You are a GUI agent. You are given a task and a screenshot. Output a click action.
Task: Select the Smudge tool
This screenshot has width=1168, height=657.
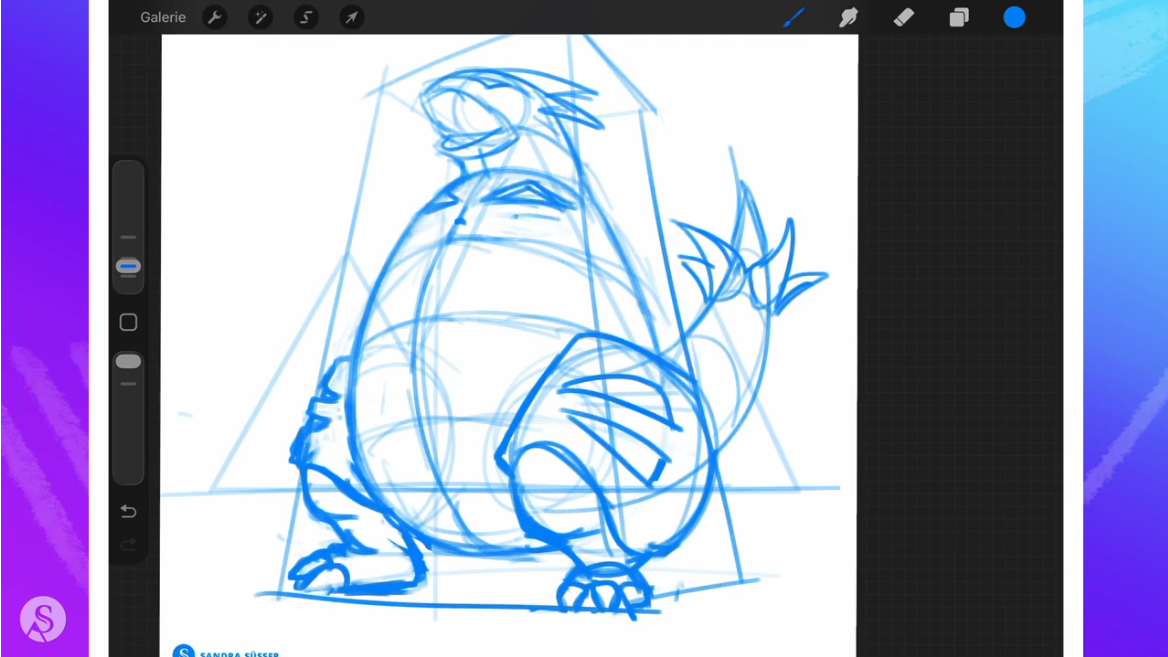pyautogui.click(x=848, y=17)
